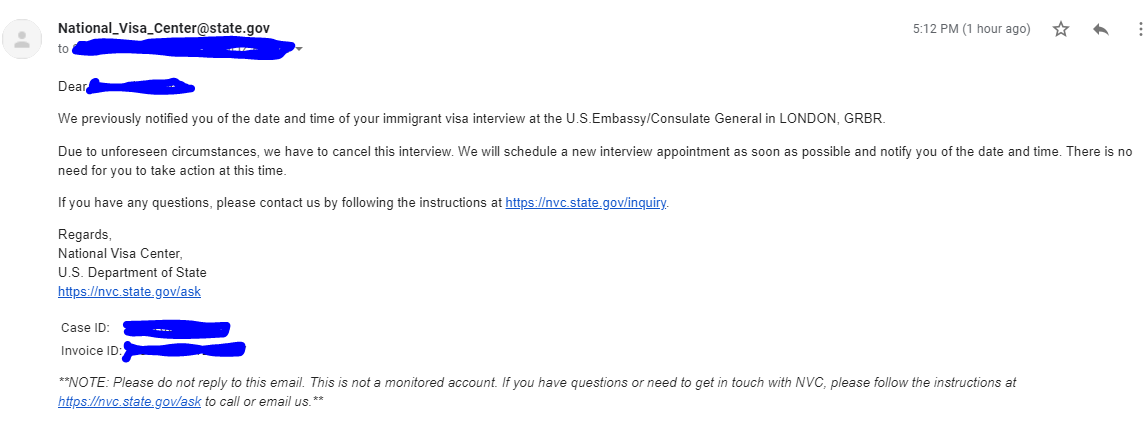Screen dimensions: 1145x423
Task: Click the Case ID label
Action: point(85,328)
